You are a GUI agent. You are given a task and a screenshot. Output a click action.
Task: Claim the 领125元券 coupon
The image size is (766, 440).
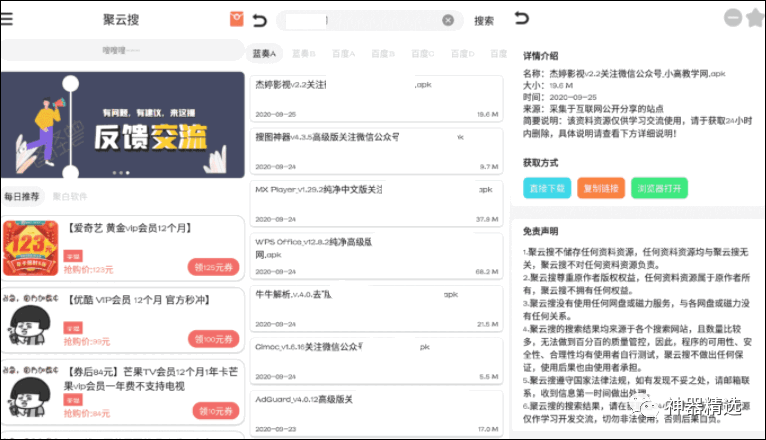point(213,267)
